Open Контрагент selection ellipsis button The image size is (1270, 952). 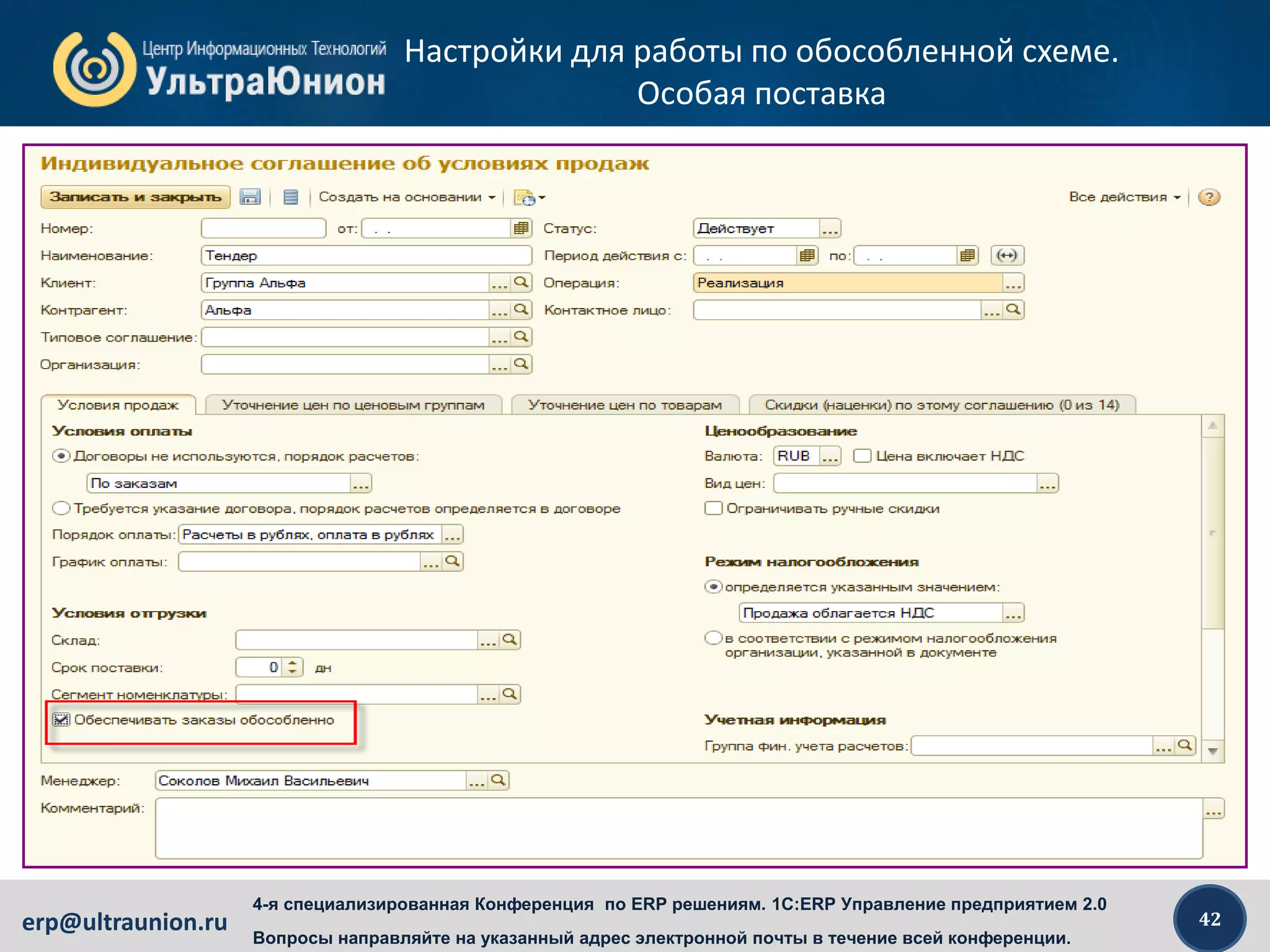[500, 310]
